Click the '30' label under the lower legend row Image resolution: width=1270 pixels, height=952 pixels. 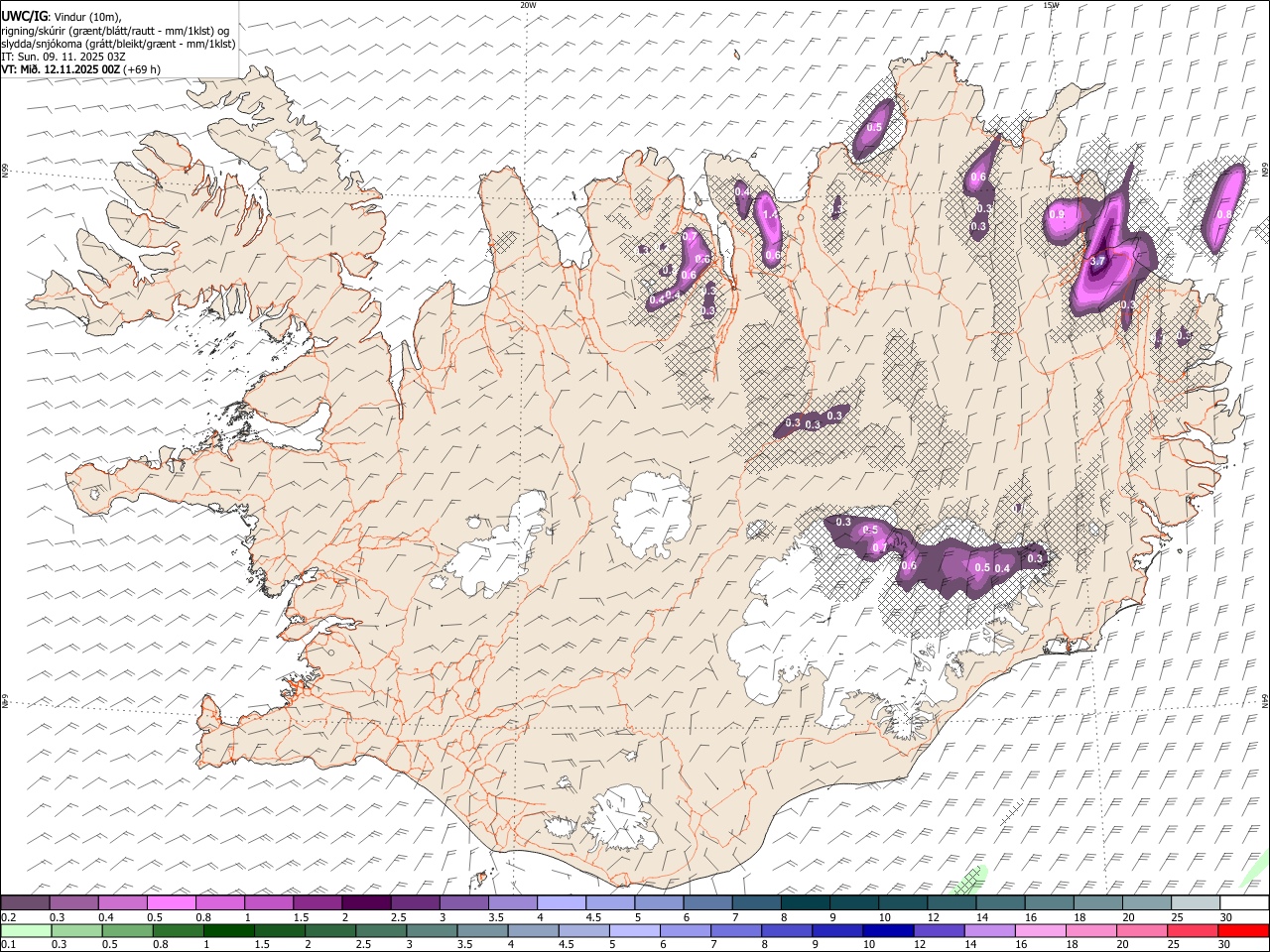tap(1224, 944)
